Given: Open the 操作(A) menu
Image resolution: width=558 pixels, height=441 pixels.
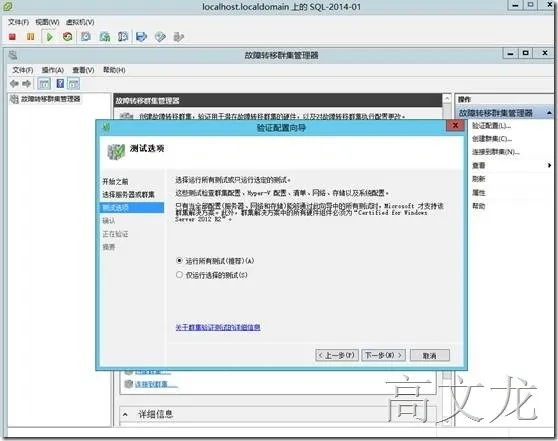Looking at the screenshot, I should click(x=53, y=70).
